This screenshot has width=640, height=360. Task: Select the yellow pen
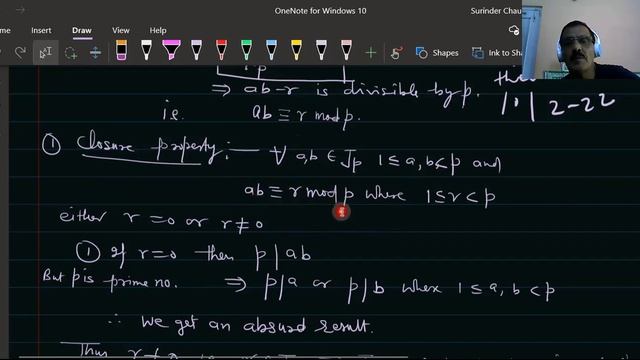pyautogui.click(x=296, y=50)
